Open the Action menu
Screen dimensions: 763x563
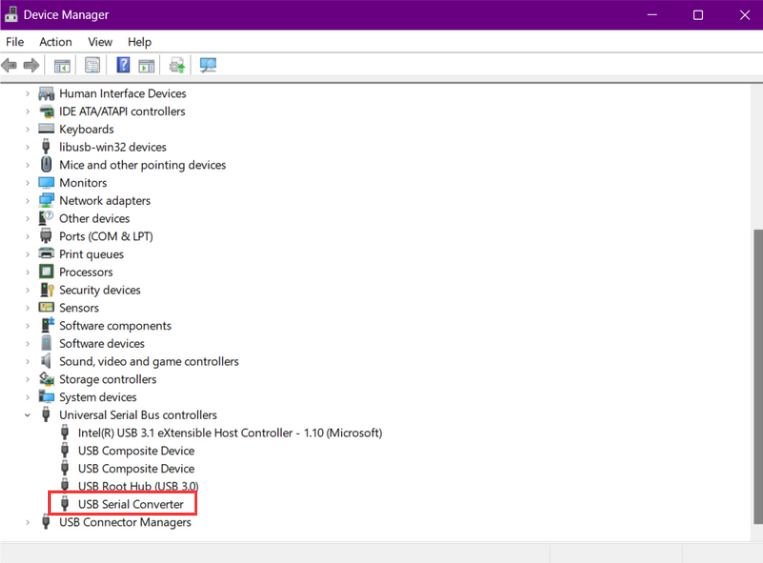55,42
